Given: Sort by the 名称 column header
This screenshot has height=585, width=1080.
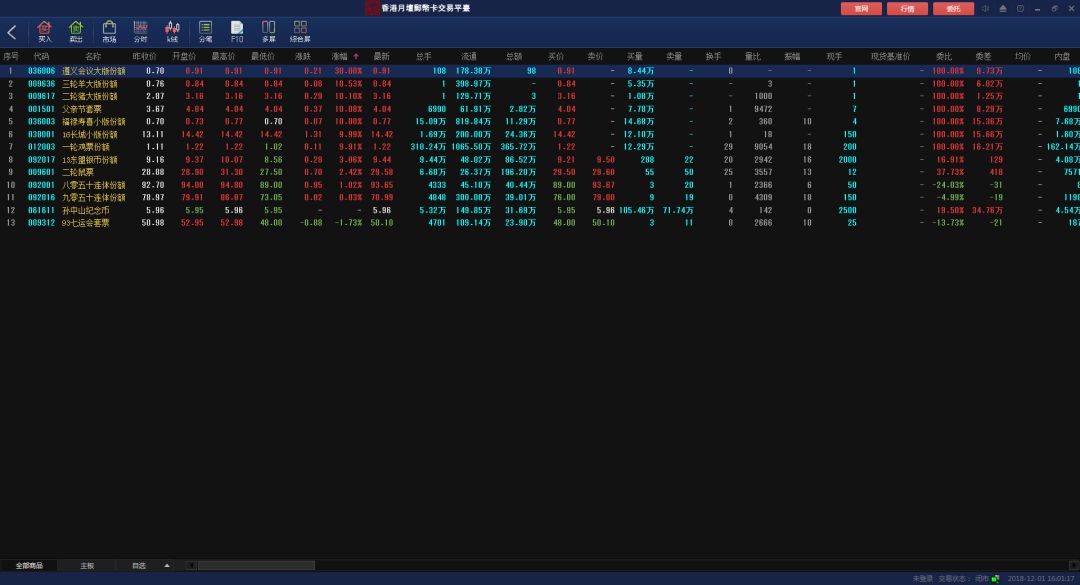Looking at the screenshot, I should [x=93, y=57].
